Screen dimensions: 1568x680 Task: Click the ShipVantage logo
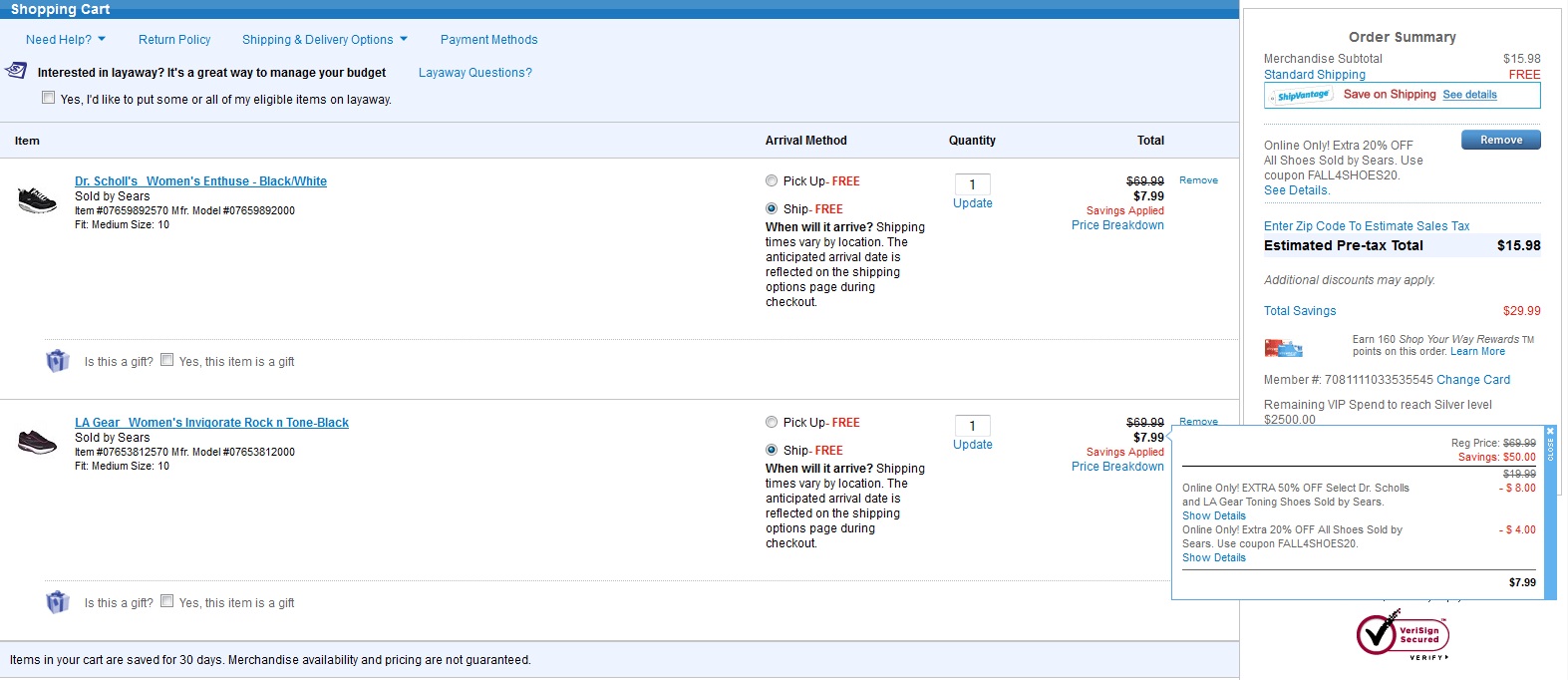1302,96
